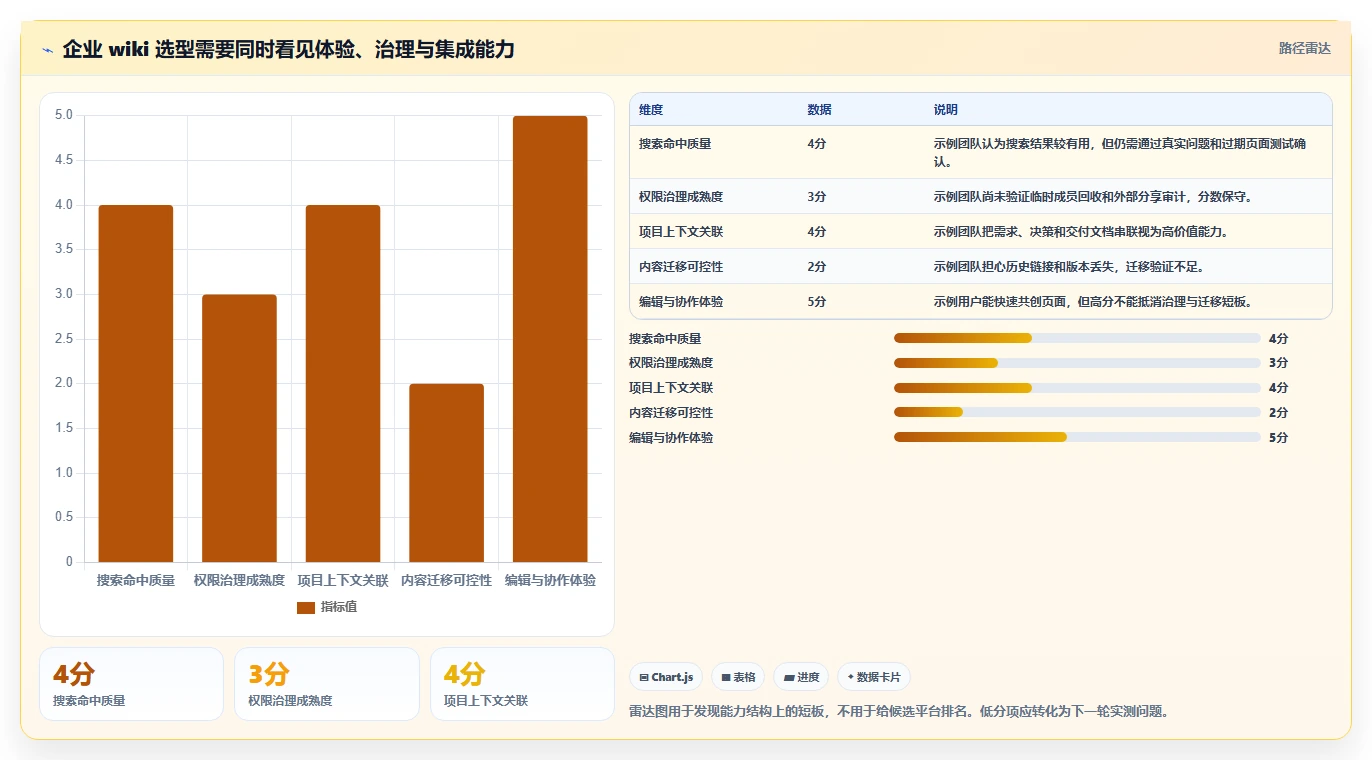1372x760 pixels.
Task: Click the 搜索命中质量 x-axis label
Action: pyautogui.click(x=136, y=580)
